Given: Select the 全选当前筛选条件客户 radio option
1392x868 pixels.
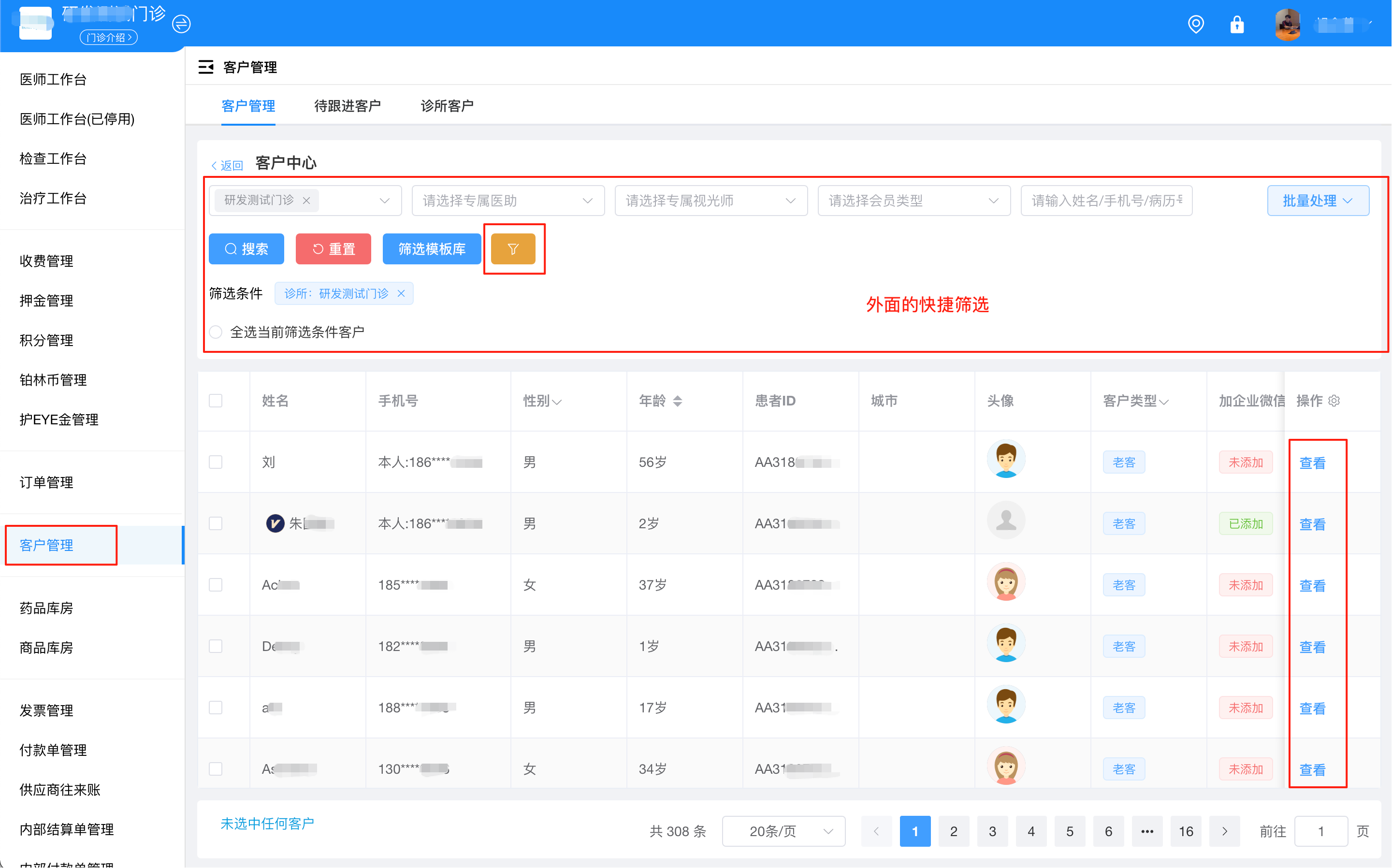Looking at the screenshot, I should (216, 332).
